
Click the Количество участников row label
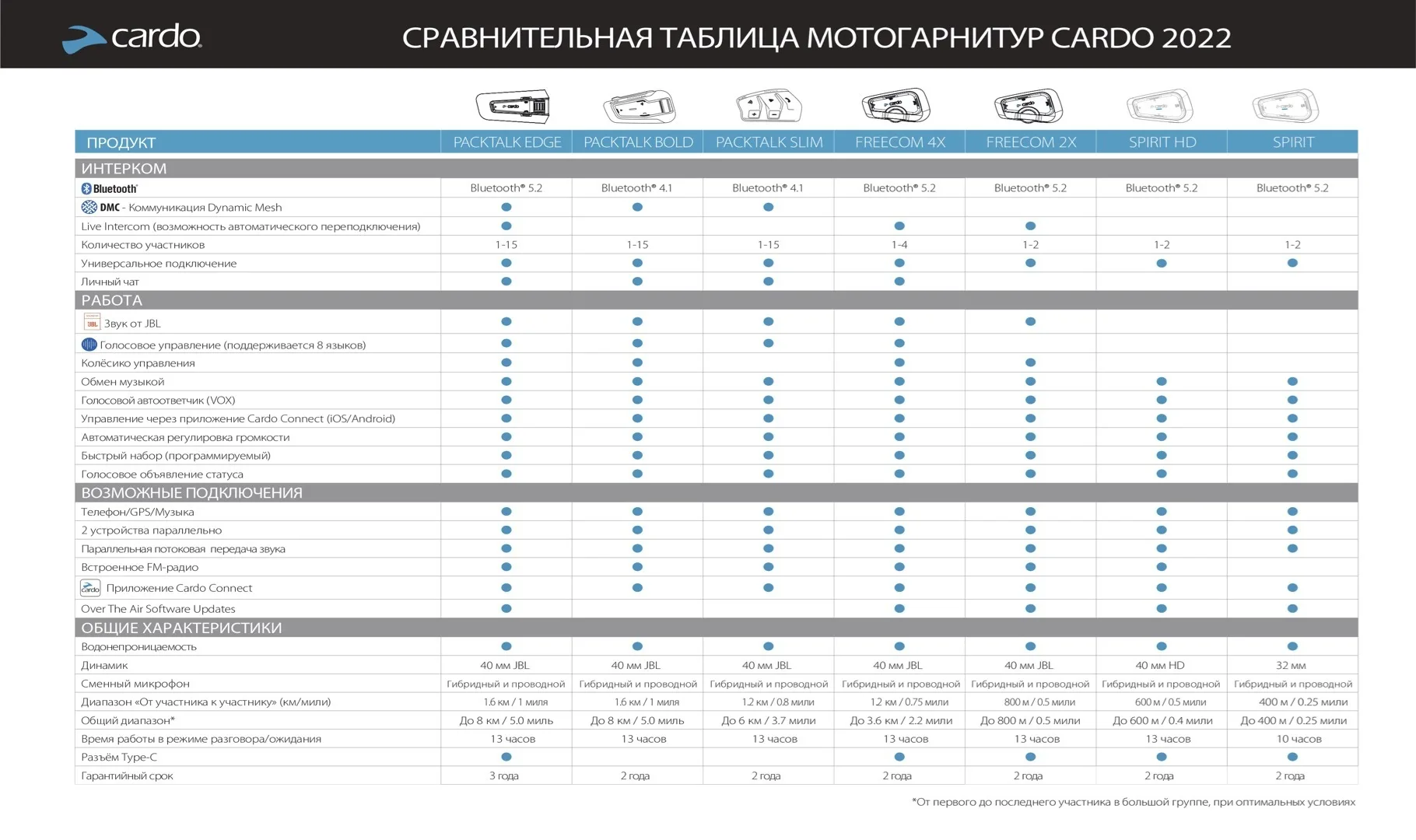click(x=143, y=245)
